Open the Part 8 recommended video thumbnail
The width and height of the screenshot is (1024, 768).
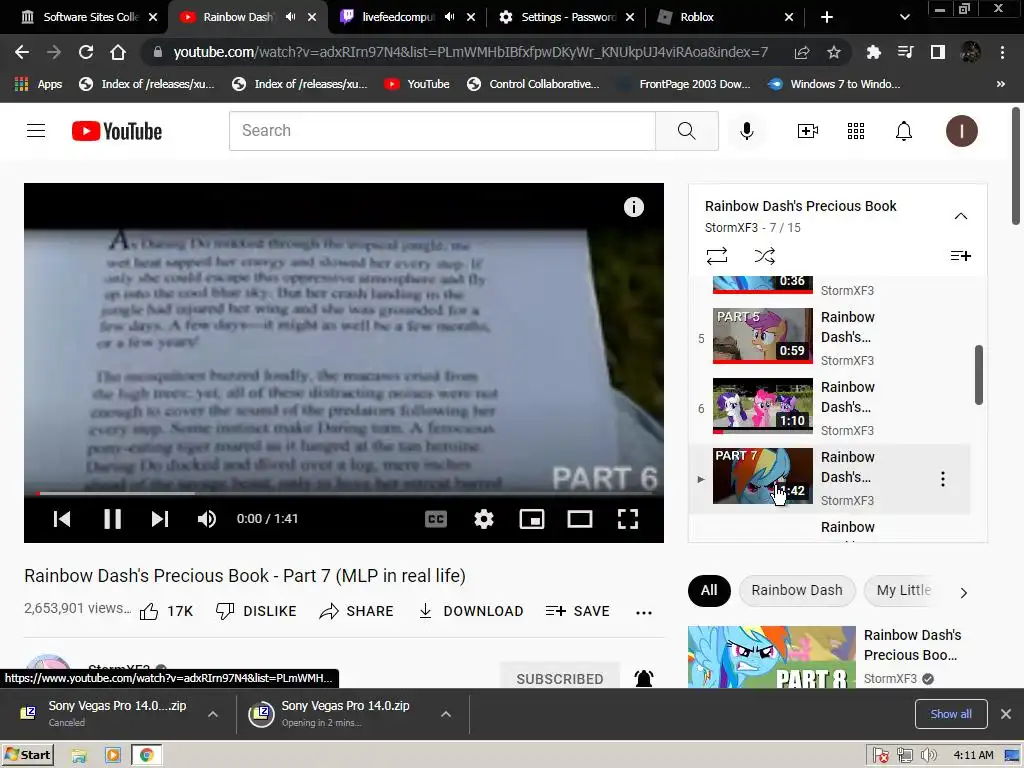(x=771, y=657)
